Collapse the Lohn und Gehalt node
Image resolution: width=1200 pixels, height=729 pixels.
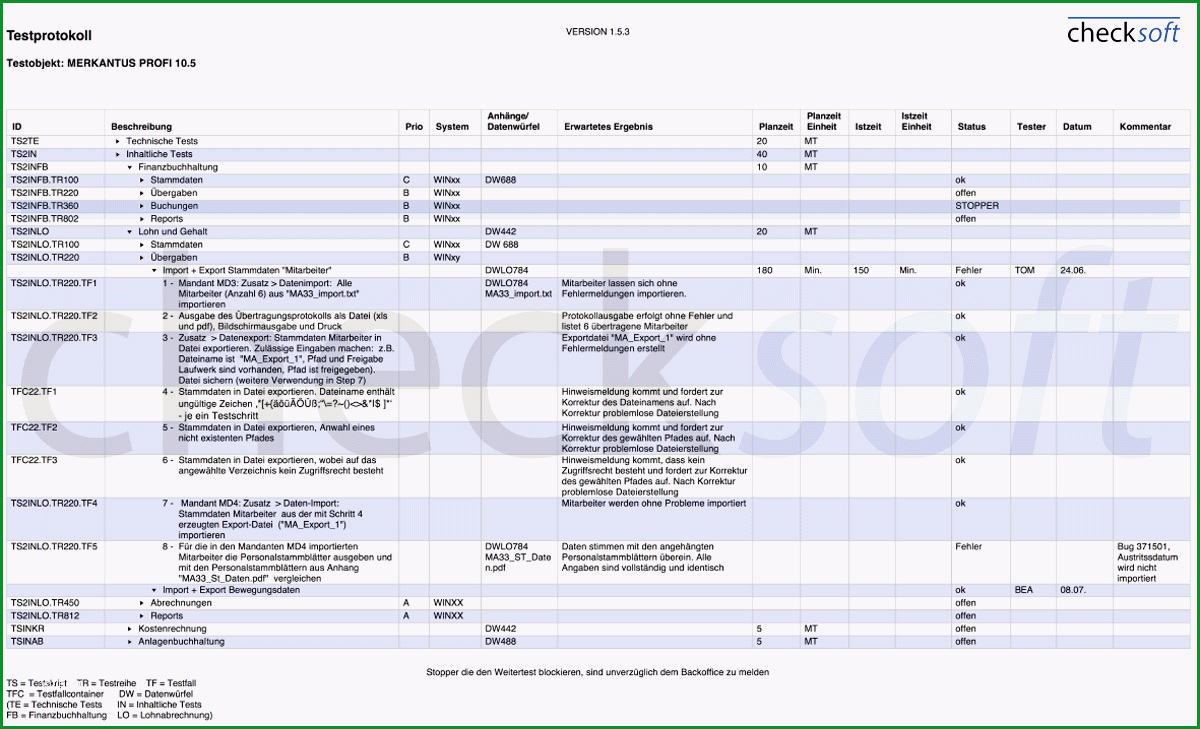(x=130, y=231)
